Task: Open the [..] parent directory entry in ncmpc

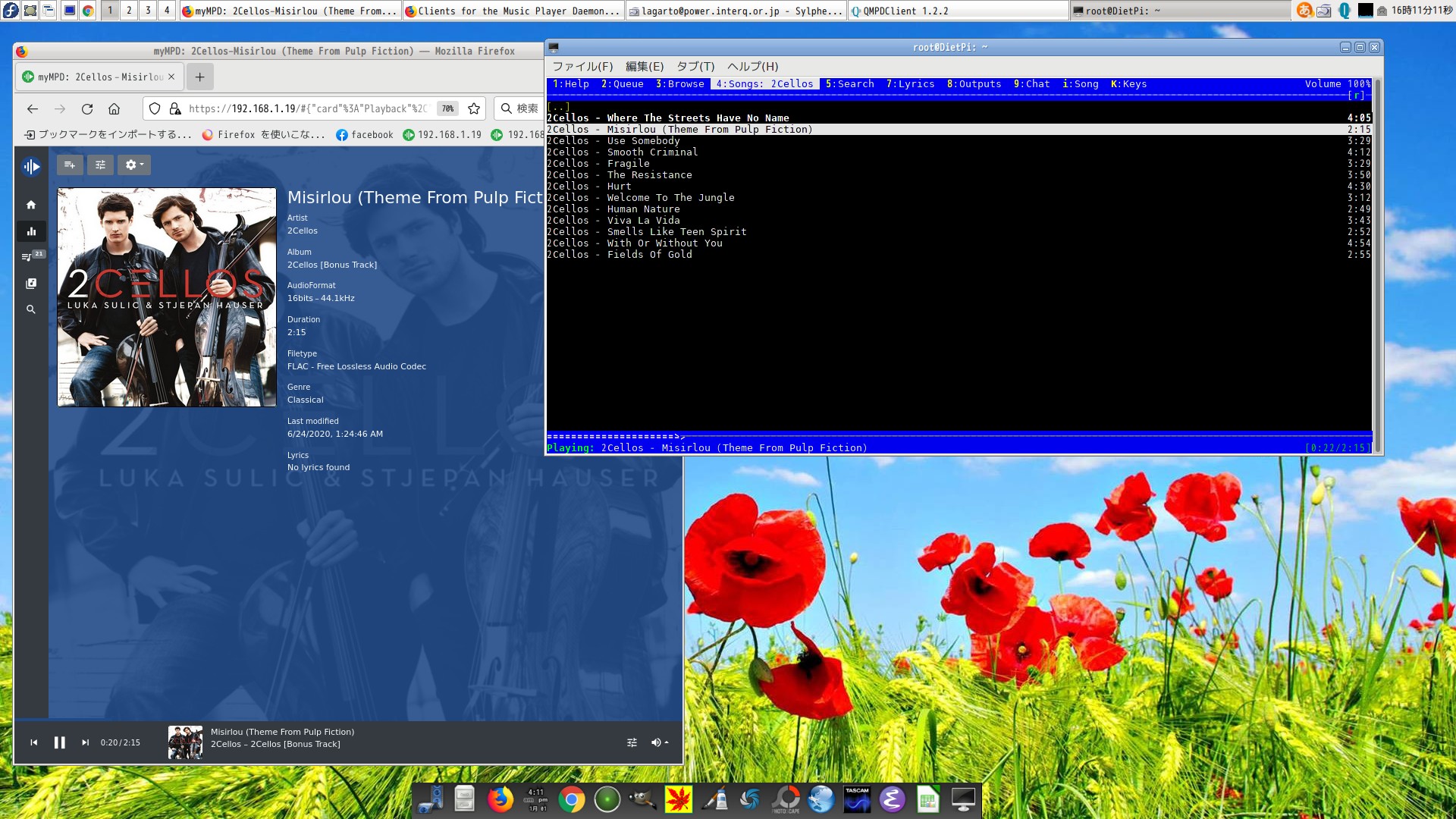Action: (x=560, y=107)
